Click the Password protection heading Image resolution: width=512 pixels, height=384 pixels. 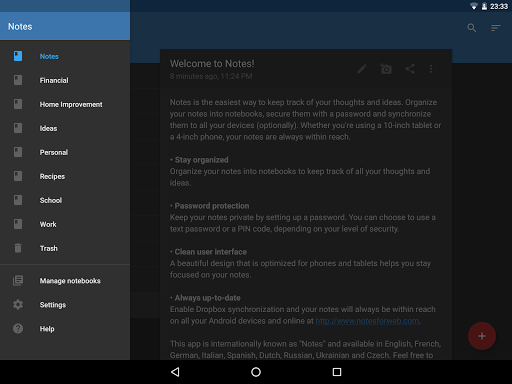point(212,206)
